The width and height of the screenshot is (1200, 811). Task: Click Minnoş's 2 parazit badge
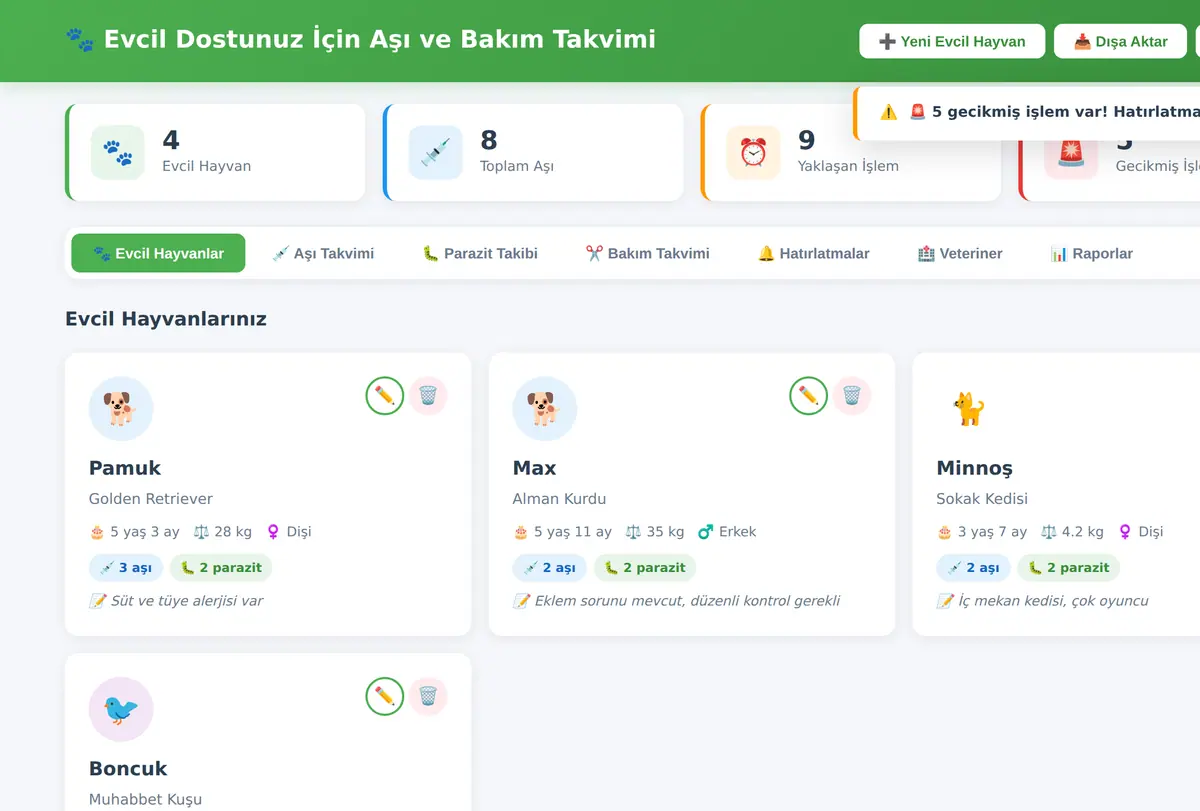coord(1069,568)
